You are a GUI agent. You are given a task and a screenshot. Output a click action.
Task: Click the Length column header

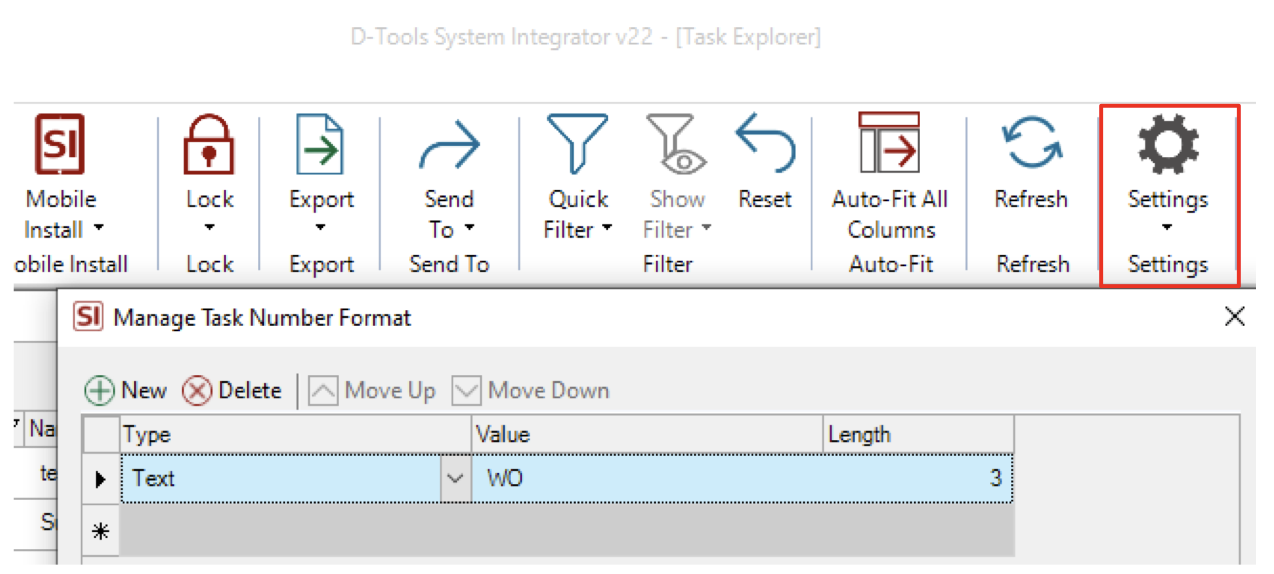(918, 435)
